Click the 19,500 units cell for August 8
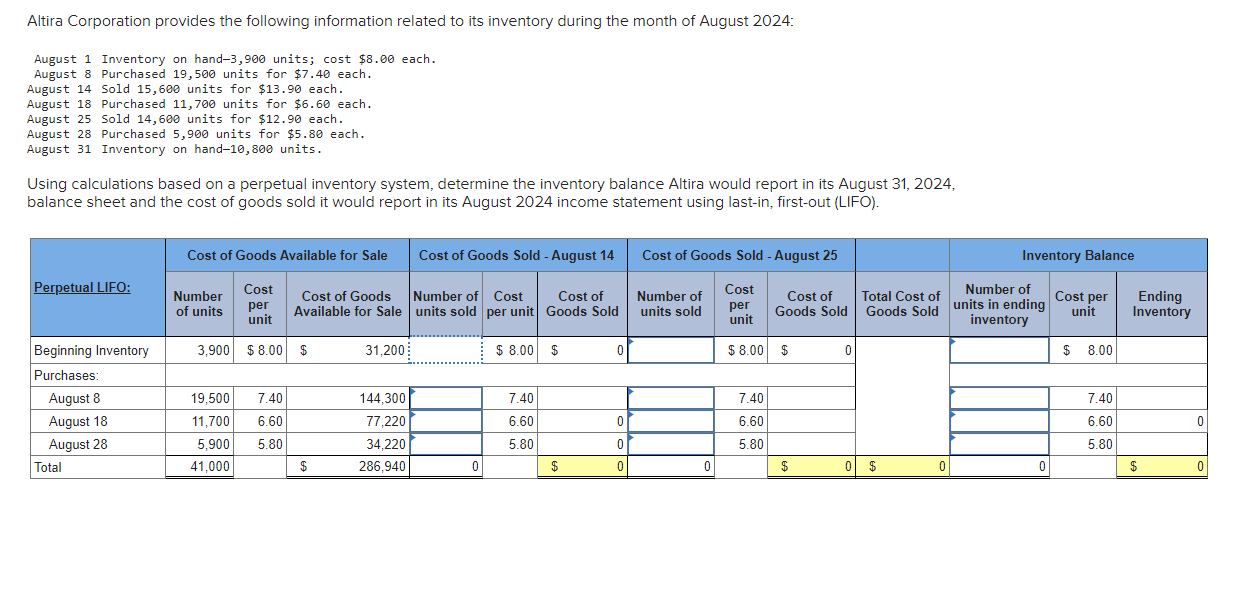 click(199, 398)
